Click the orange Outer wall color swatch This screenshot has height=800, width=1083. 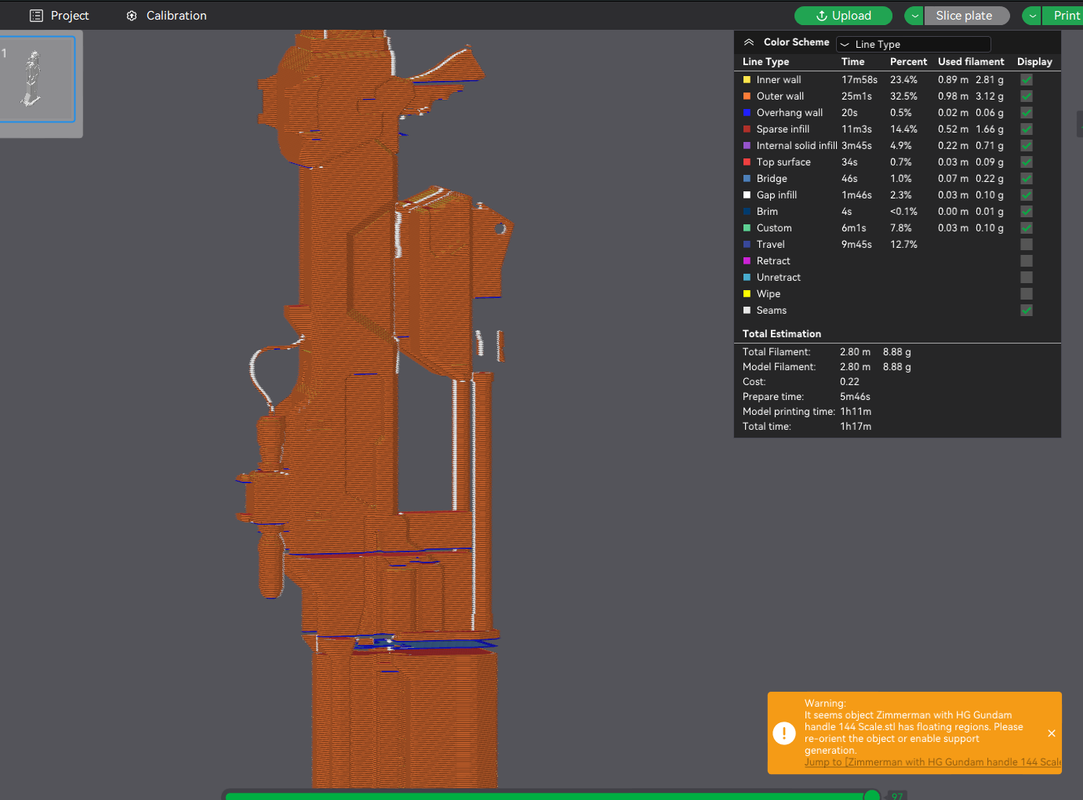[x=747, y=96]
